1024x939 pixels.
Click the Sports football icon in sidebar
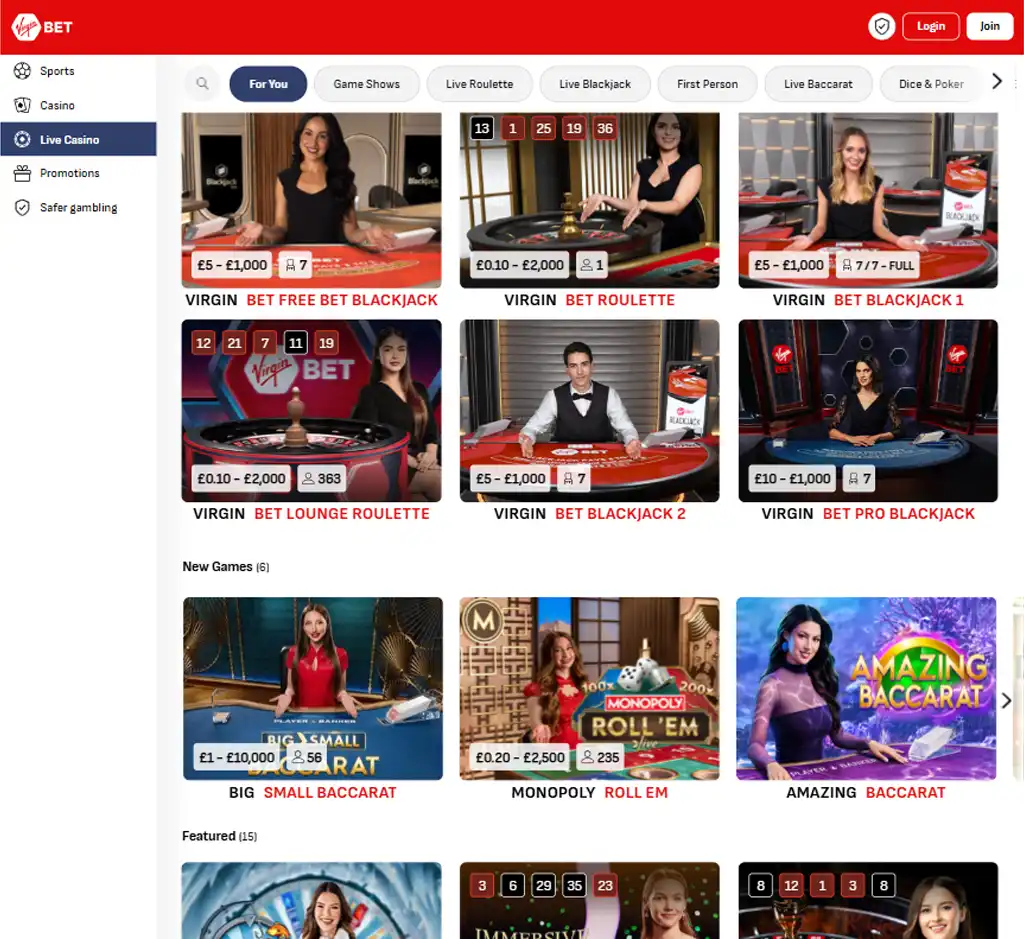point(22,71)
